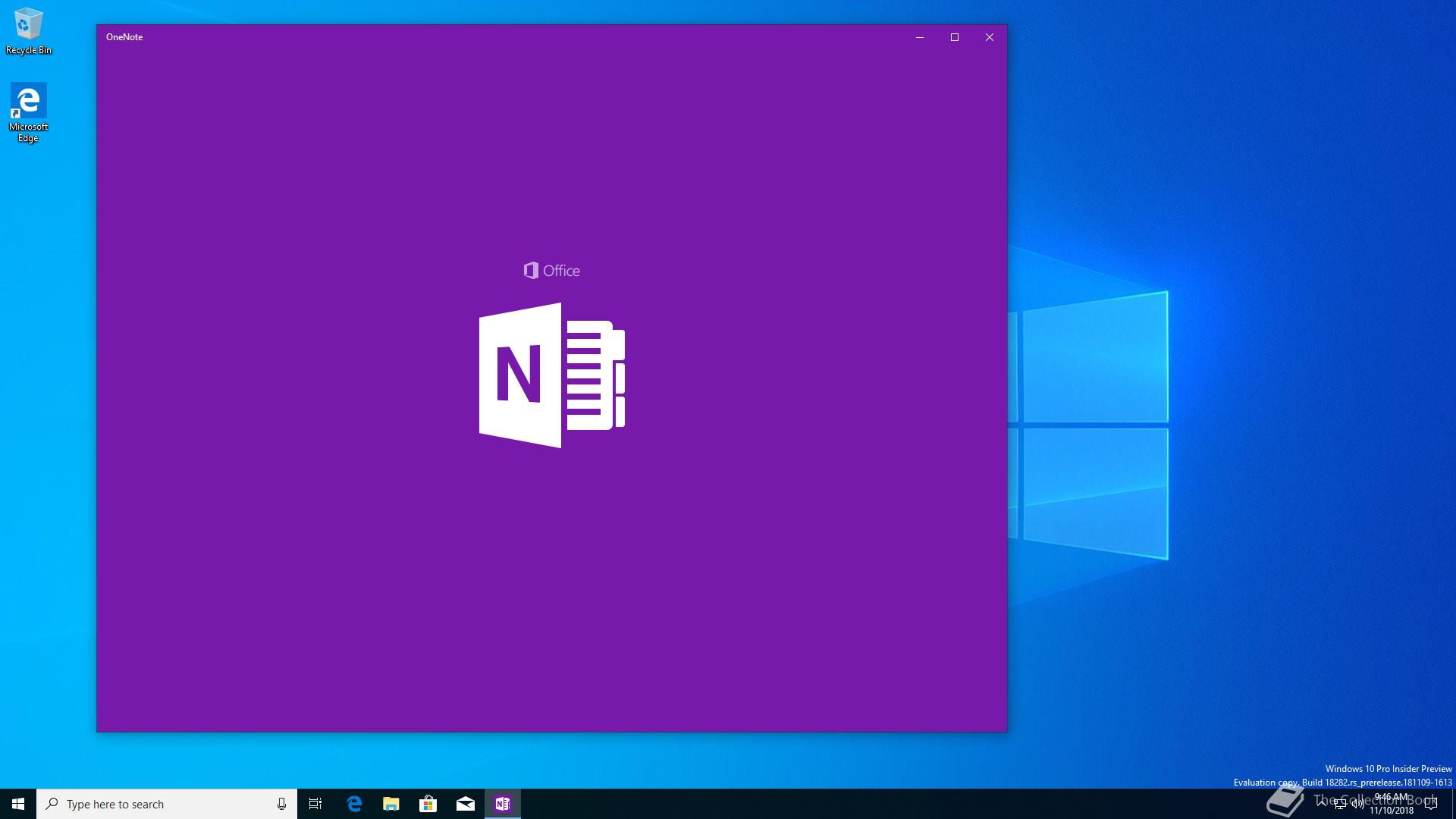This screenshot has height=819, width=1456.
Task: Open the Action Center notifications icon
Action: (1431, 804)
